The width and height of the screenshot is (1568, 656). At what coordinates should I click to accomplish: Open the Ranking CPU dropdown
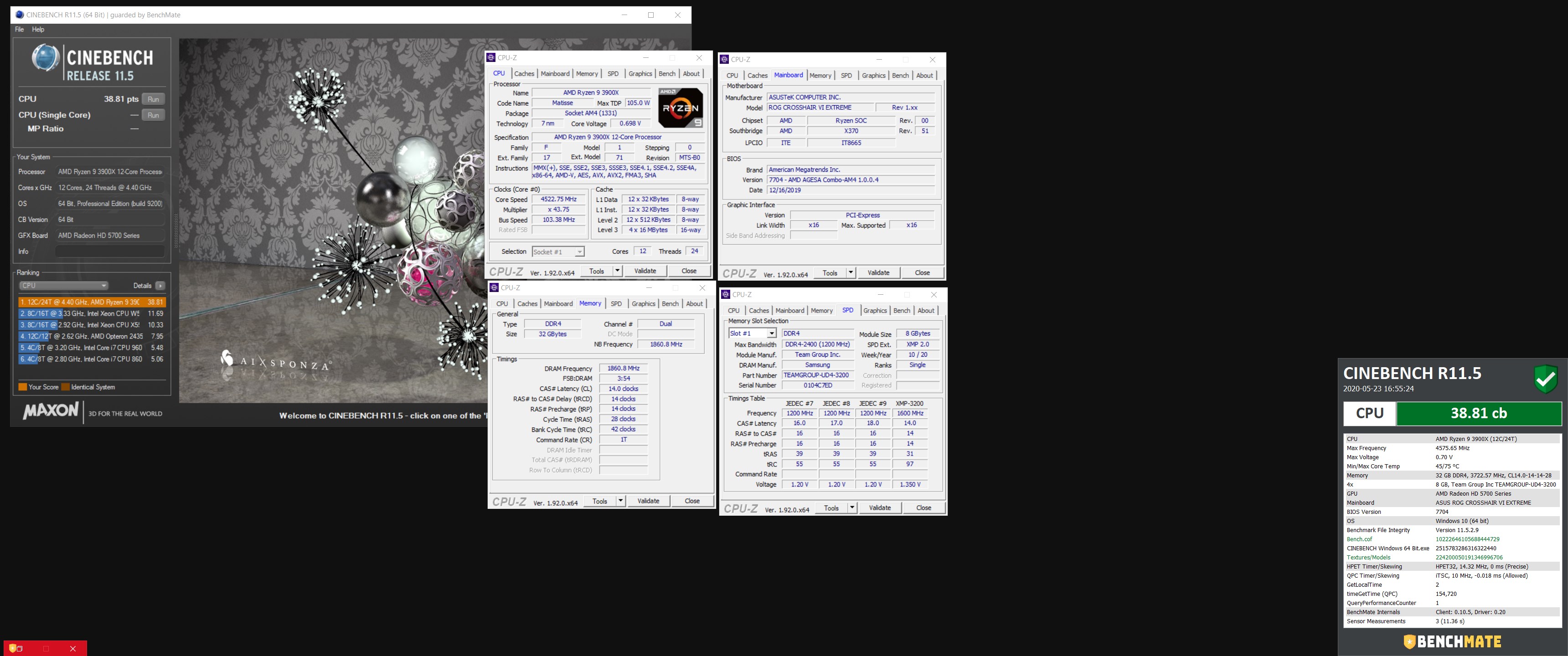pyautogui.click(x=63, y=285)
